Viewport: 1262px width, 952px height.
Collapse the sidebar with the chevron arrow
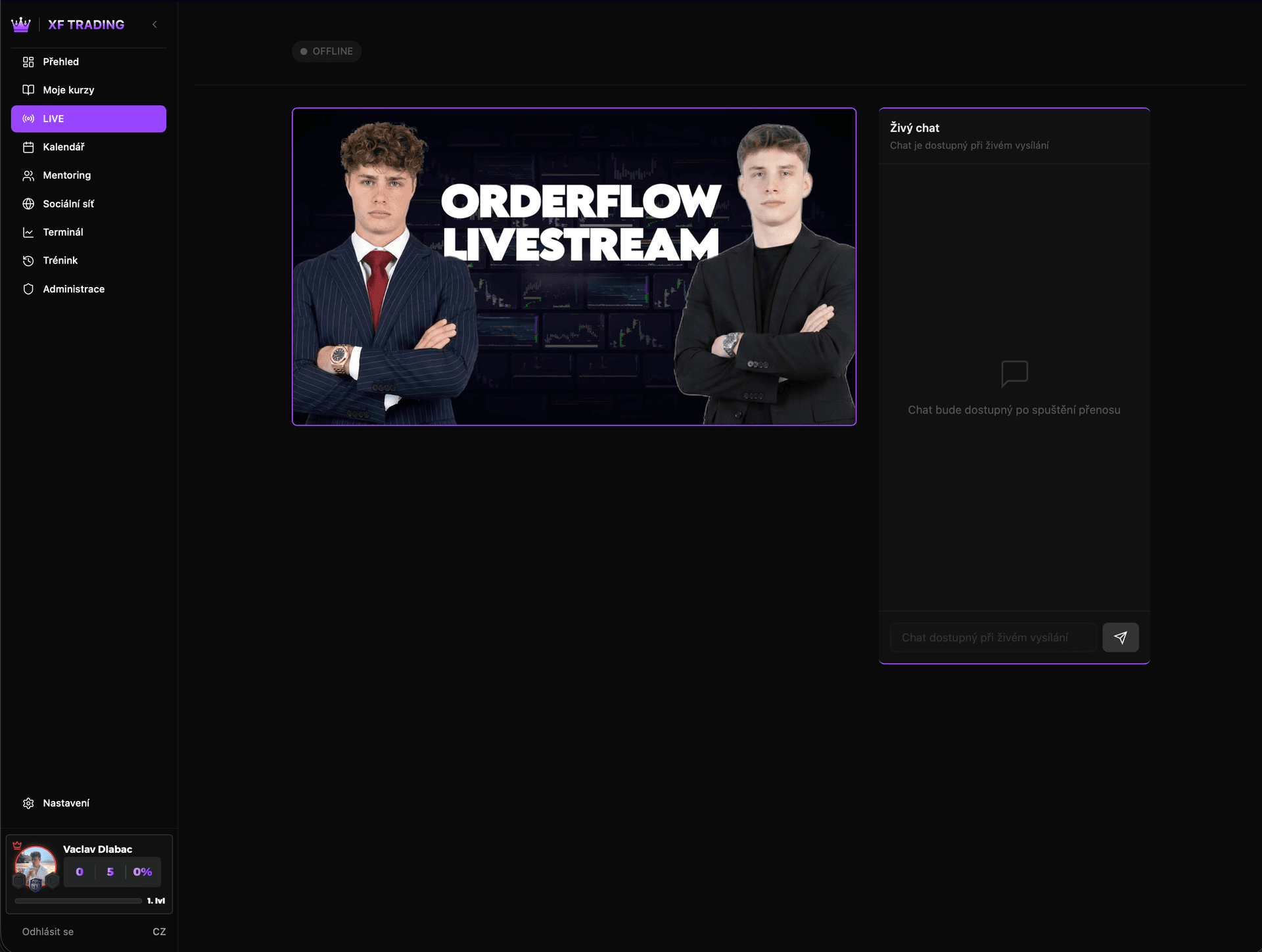tap(155, 24)
